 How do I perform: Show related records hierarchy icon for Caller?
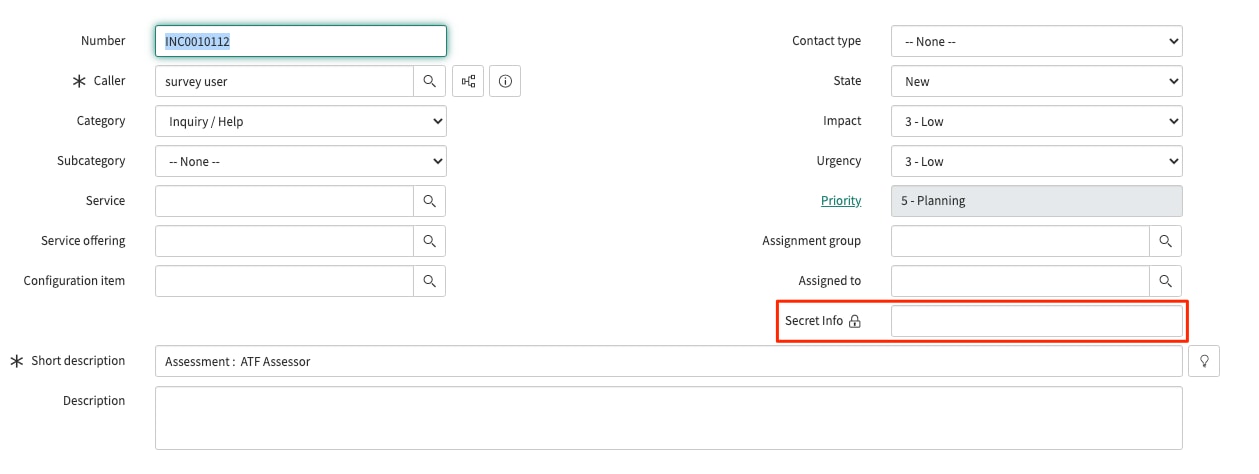pyautogui.click(x=469, y=81)
